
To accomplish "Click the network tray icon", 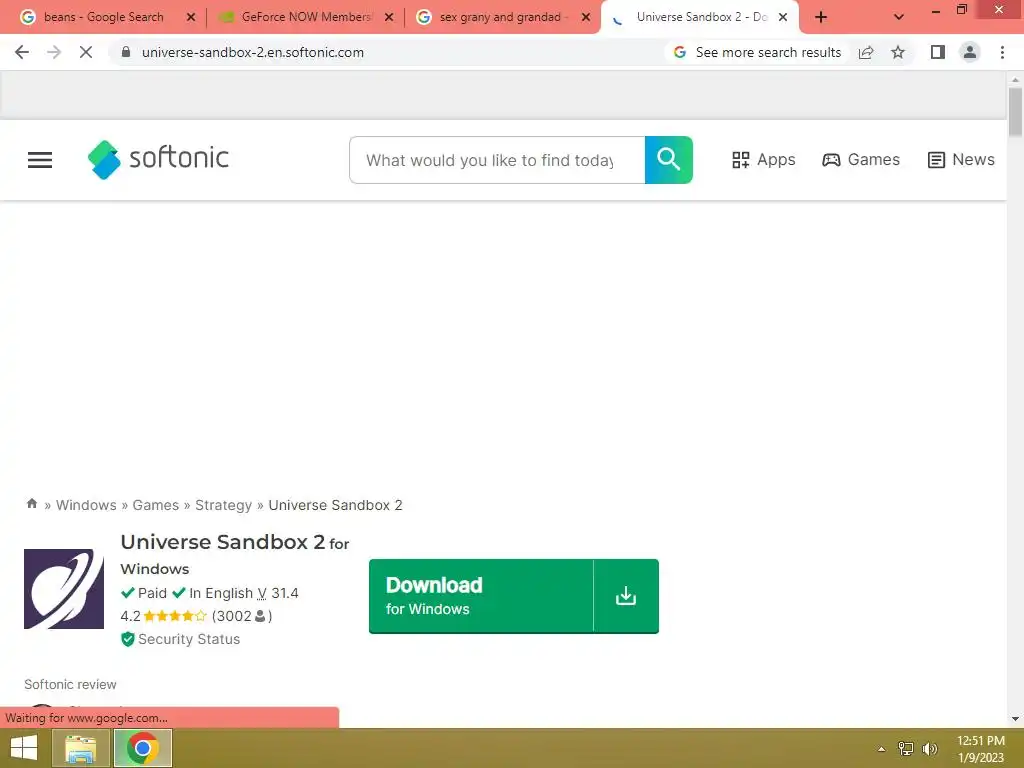I will click(x=906, y=749).
